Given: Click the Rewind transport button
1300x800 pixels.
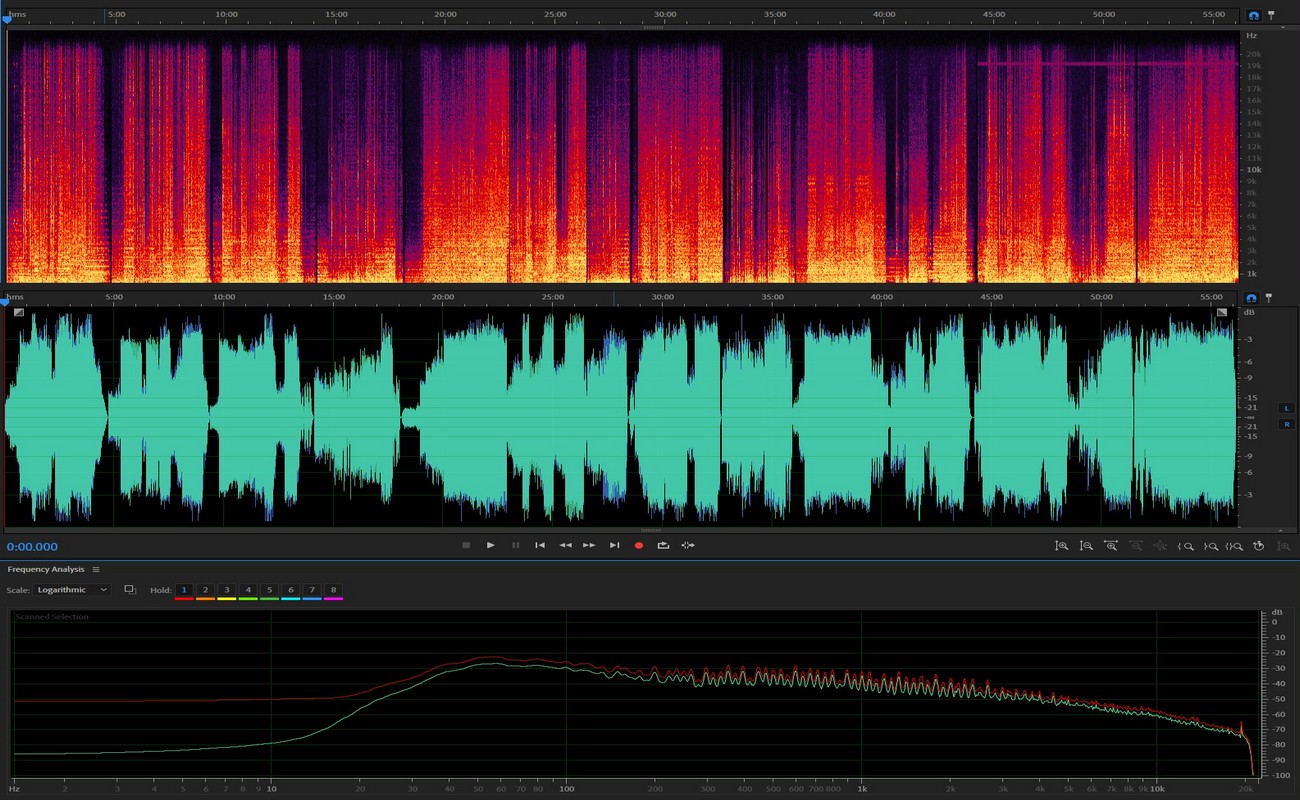Looking at the screenshot, I should click(565, 545).
